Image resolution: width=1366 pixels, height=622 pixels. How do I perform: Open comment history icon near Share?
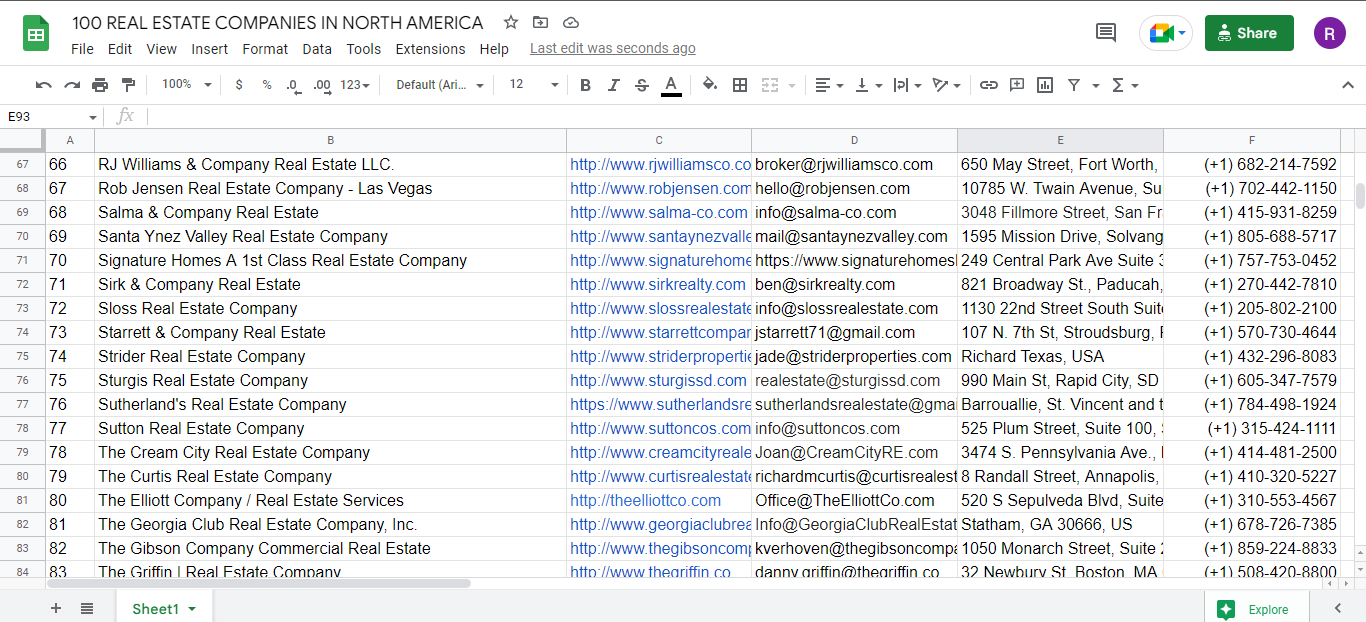click(x=1106, y=33)
